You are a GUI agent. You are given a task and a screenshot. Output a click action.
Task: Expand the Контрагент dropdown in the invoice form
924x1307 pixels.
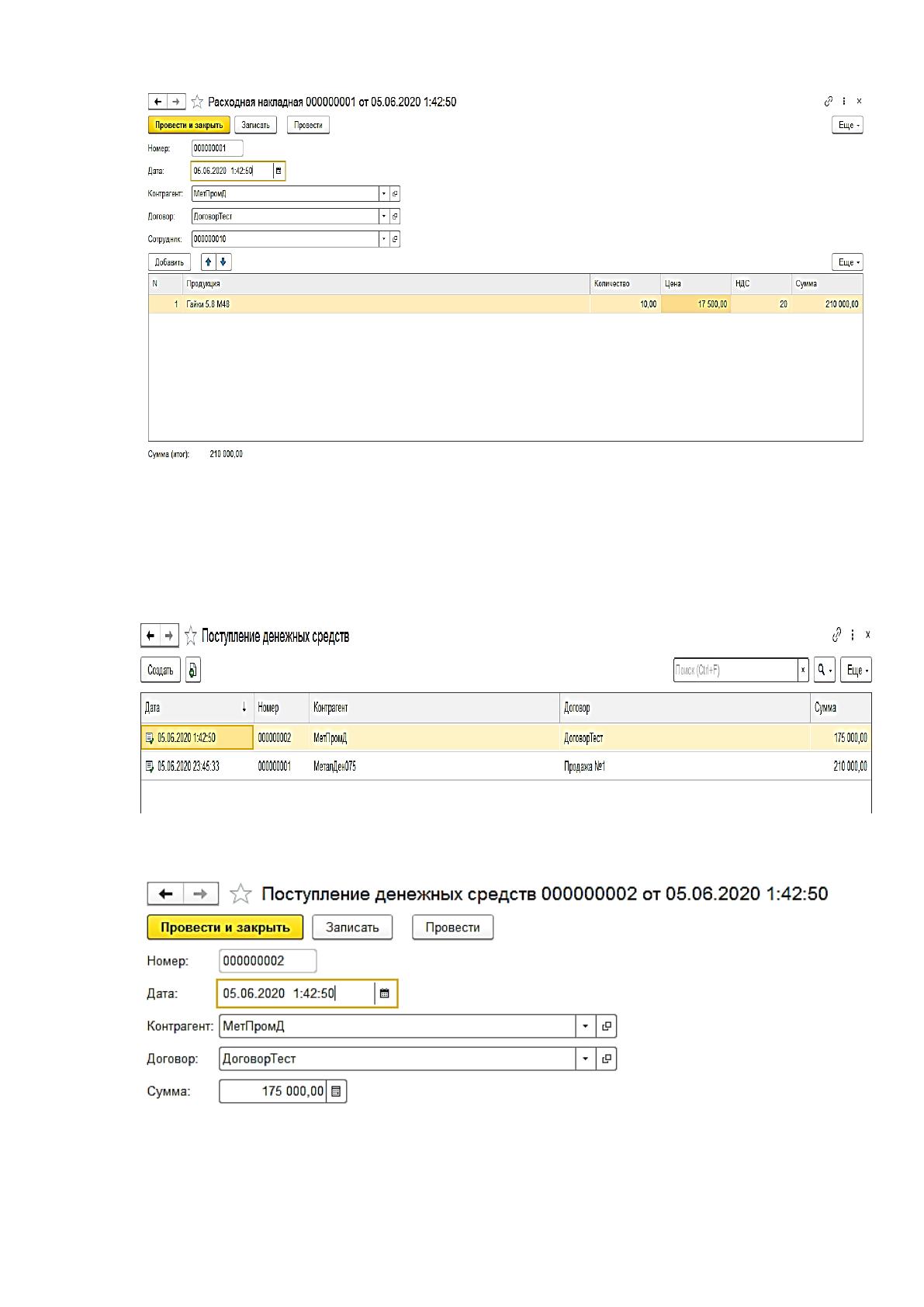(383, 194)
